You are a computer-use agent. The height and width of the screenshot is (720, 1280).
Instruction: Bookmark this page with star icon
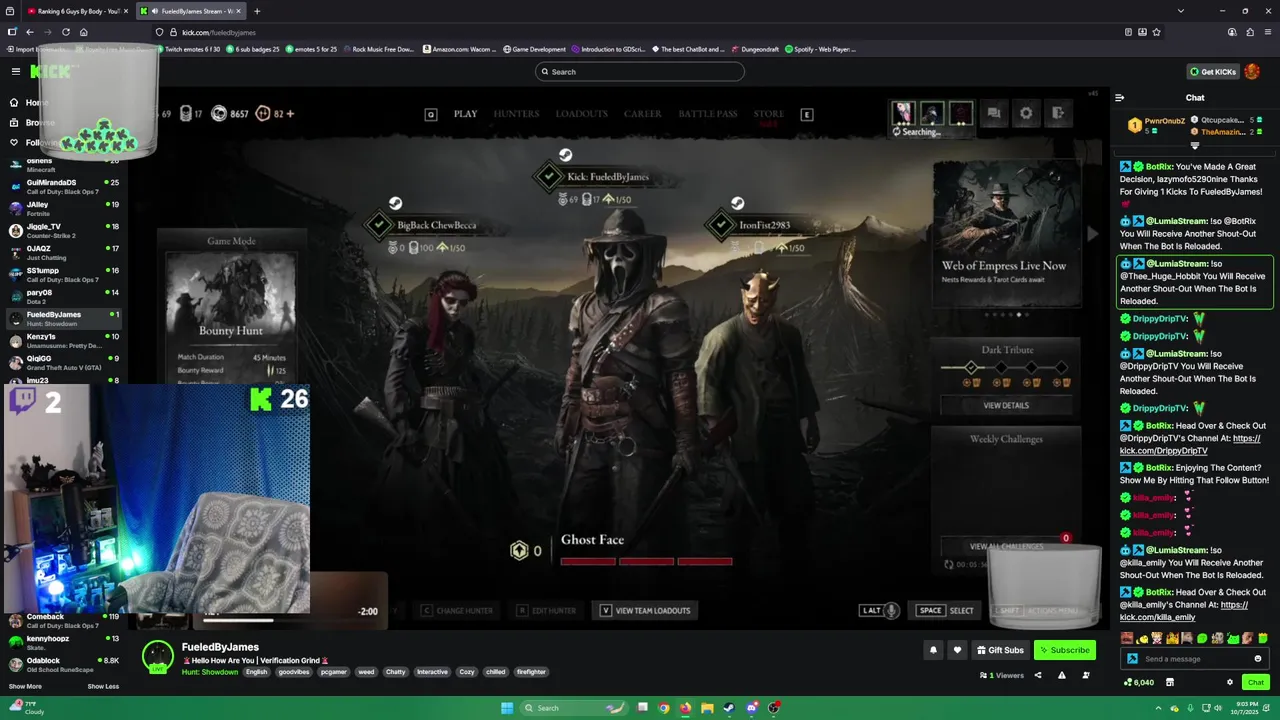[x=1156, y=32]
